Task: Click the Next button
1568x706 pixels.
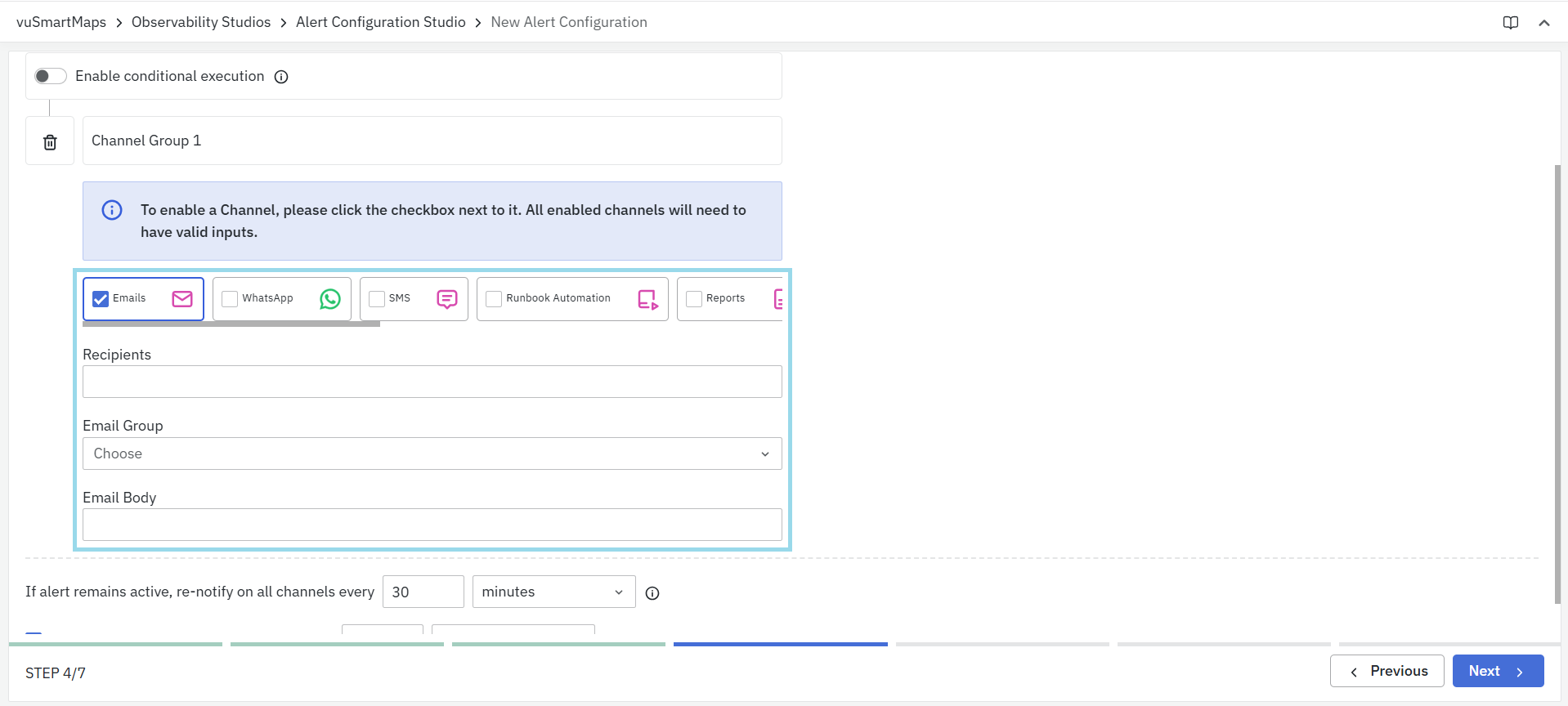Action: tap(1497, 671)
